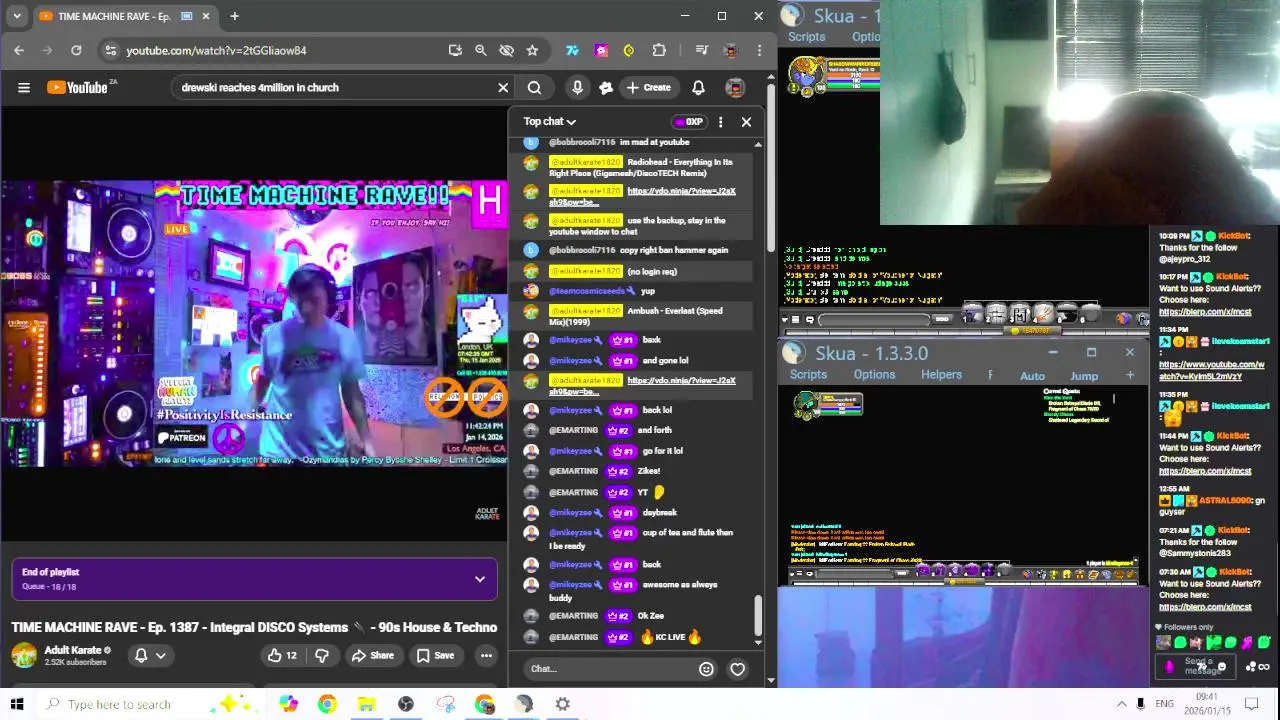Open Adult Karate channel avatar
1280x720 pixels.
[24, 655]
